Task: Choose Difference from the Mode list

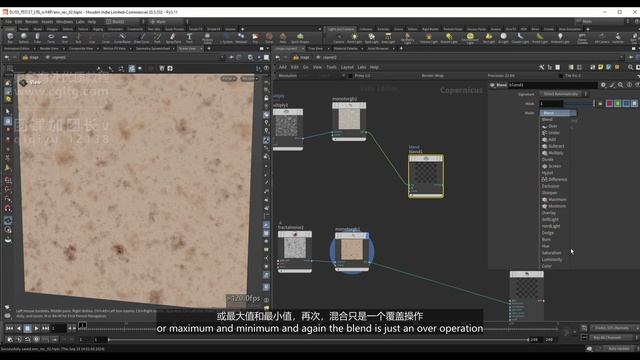Action: click(558, 180)
